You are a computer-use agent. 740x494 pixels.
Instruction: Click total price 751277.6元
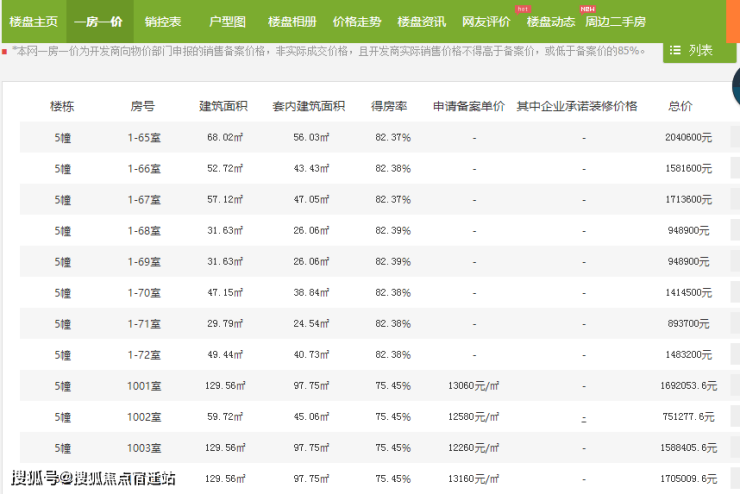point(689,417)
